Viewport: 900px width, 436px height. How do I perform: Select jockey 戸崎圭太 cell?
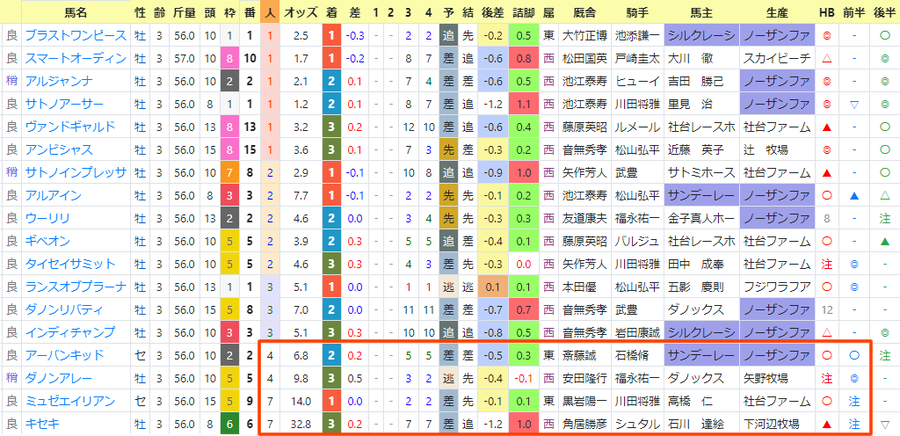click(x=637, y=59)
